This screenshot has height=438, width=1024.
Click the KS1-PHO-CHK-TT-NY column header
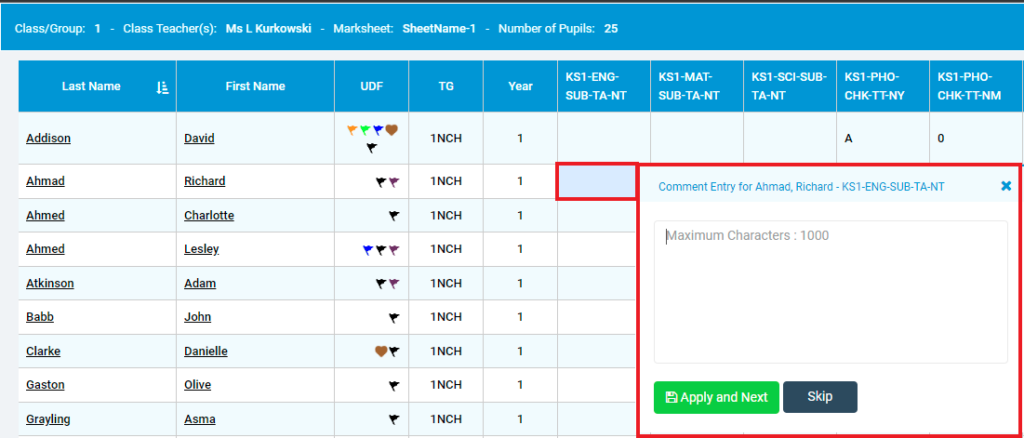click(x=883, y=86)
